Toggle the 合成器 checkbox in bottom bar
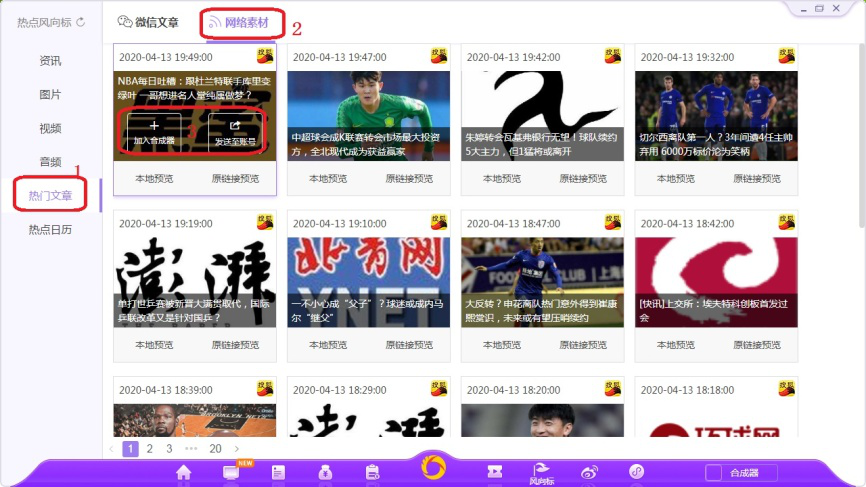866x487 pixels. coord(714,473)
